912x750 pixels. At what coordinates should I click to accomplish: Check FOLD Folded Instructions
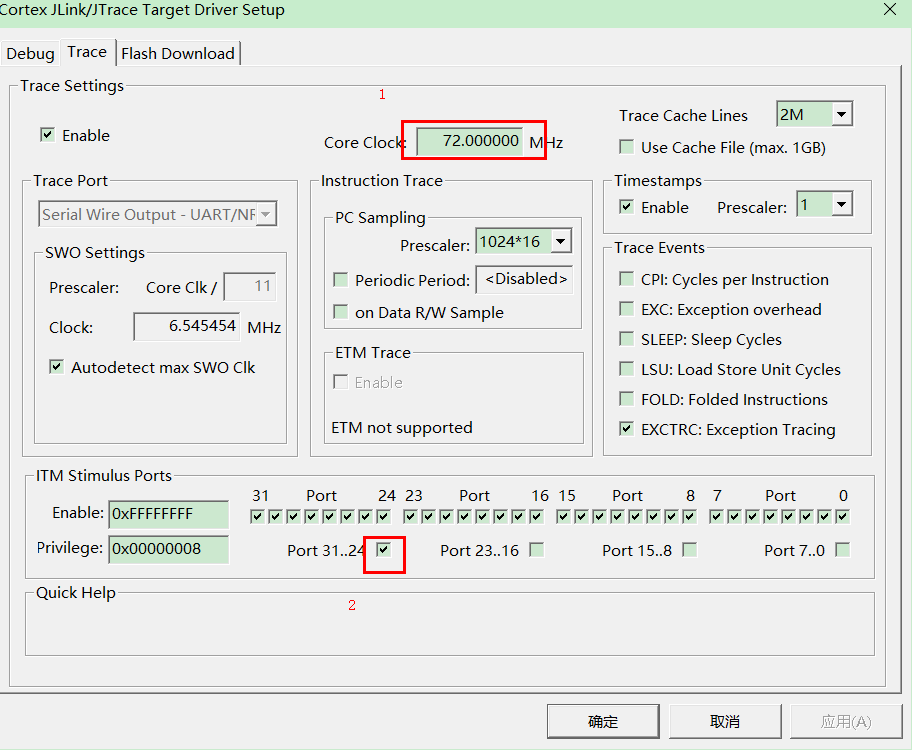tap(626, 399)
